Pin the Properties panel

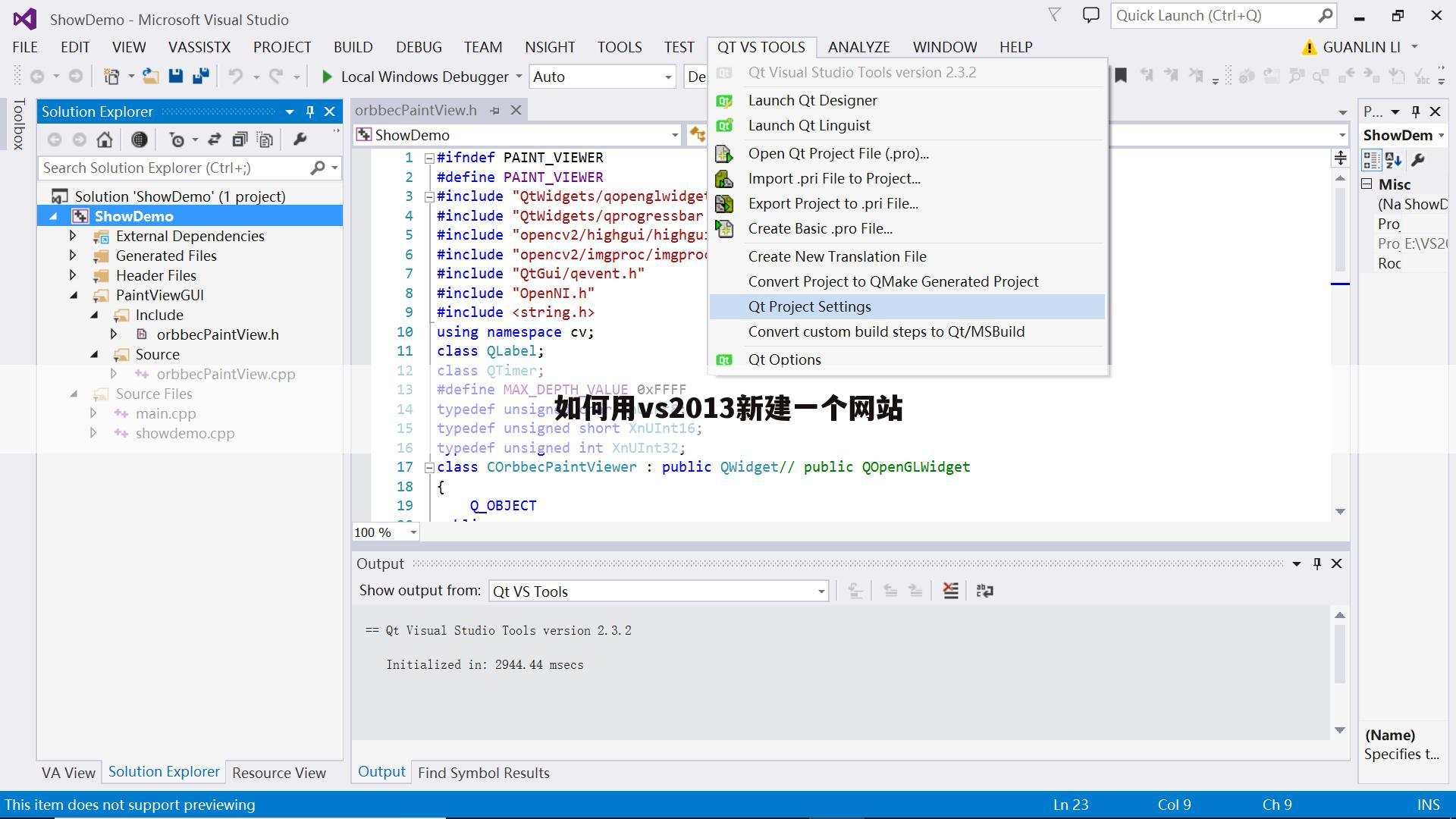pyautogui.click(x=1415, y=111)
